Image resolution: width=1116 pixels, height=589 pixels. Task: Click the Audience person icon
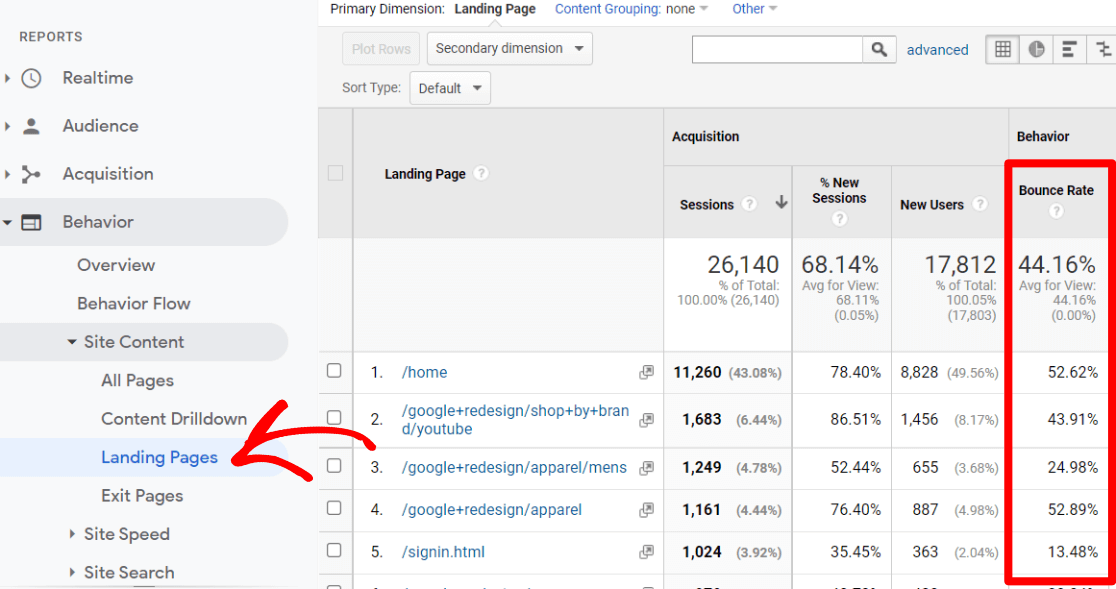click(x=31, y=127)
